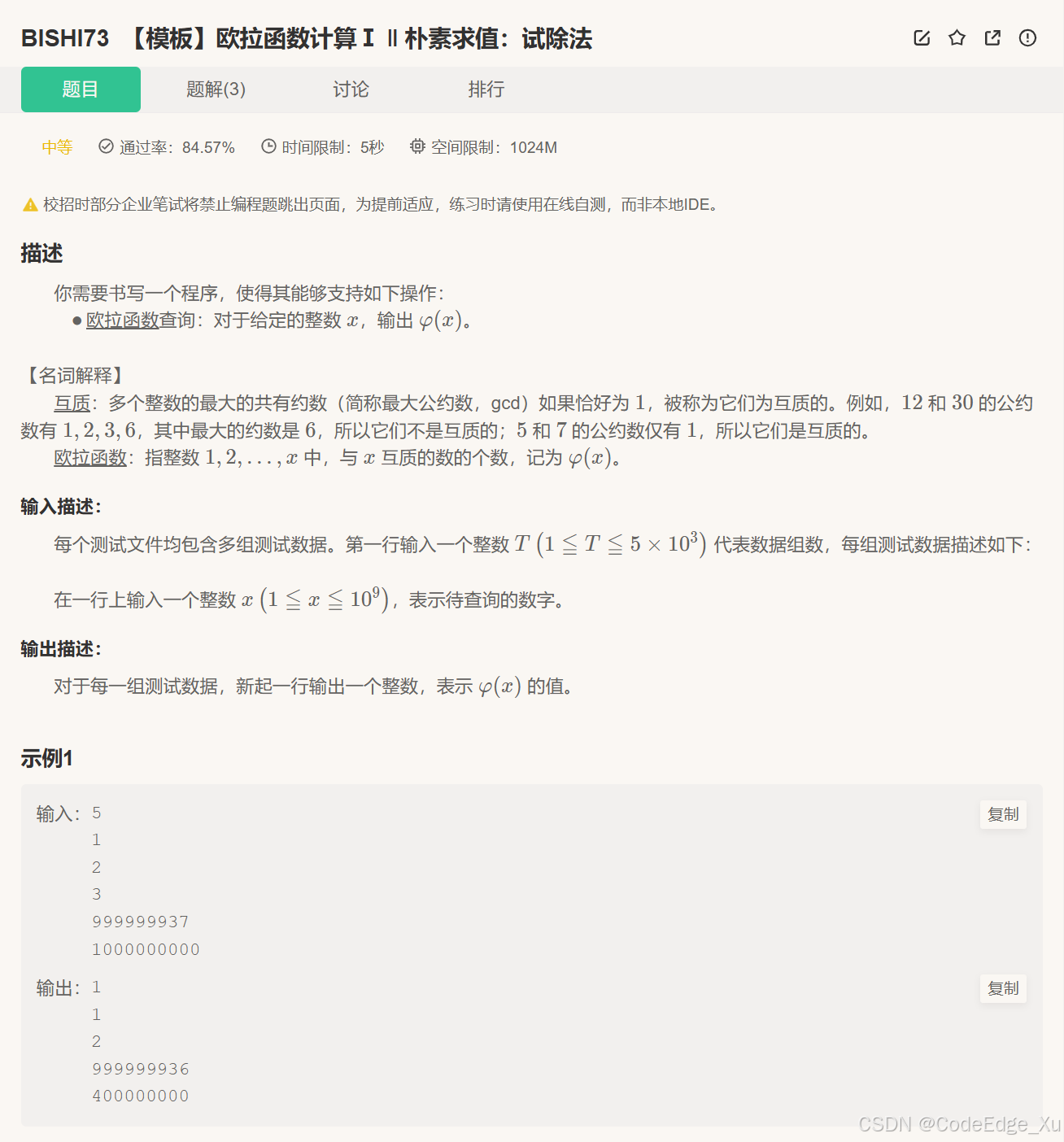Star this problem as favorite
Screen dimensions: 1064x1142
click(x=957, y=37)
